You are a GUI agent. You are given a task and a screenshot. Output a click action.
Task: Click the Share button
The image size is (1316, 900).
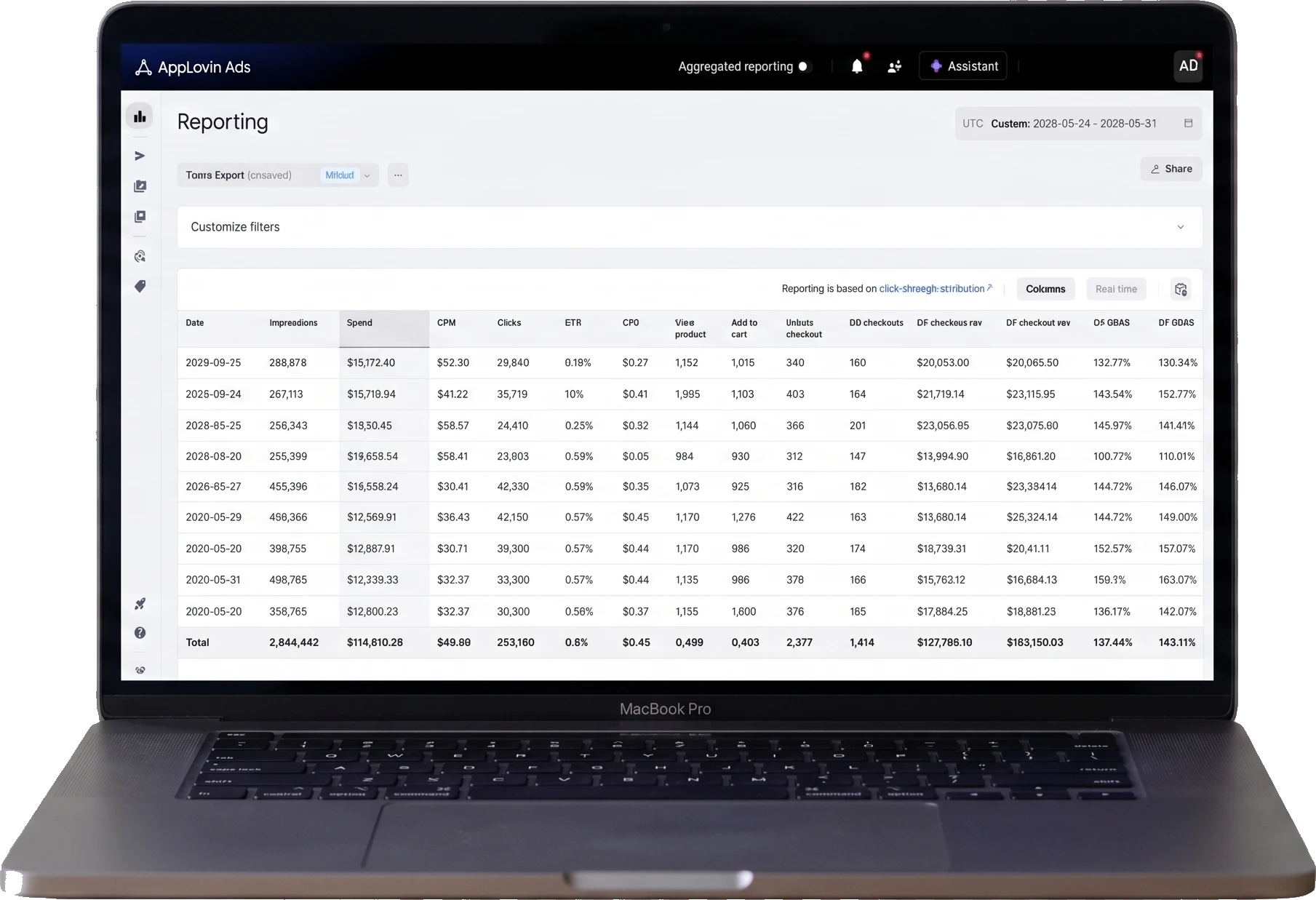click(1171, 169)
